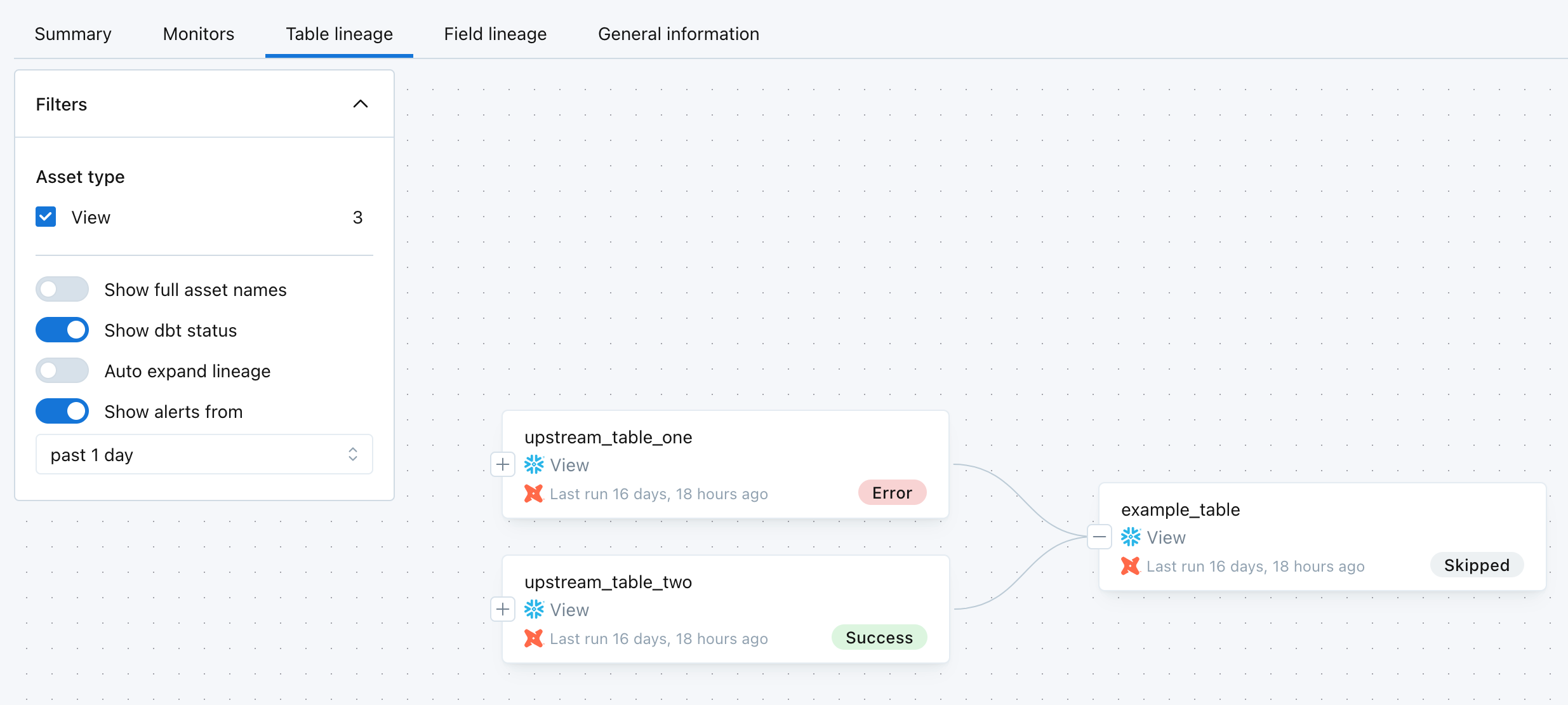The height and width of the screenshot is (705, 1568).
Task: Uncheck the View asset type checkbox
Action: click(46, 217)
